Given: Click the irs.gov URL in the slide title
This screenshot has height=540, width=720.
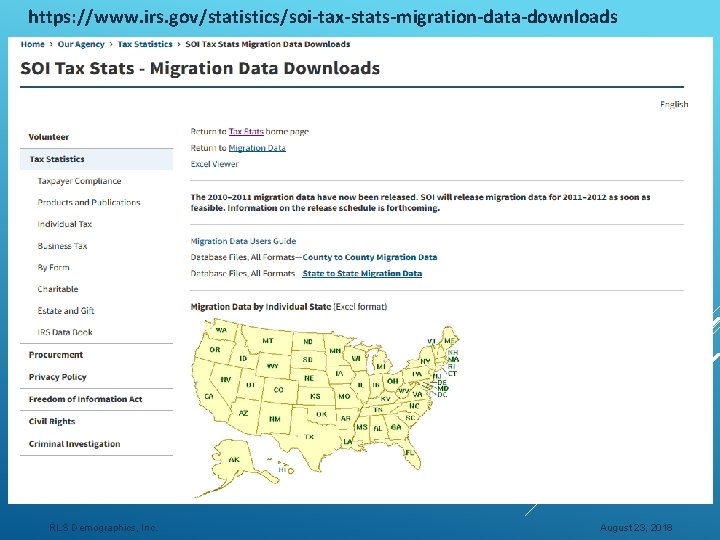Looking at the screenshot, I should (322, 17).
